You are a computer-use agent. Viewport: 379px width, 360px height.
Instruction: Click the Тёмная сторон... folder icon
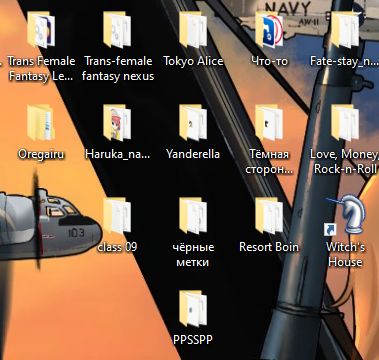point(269,122)
